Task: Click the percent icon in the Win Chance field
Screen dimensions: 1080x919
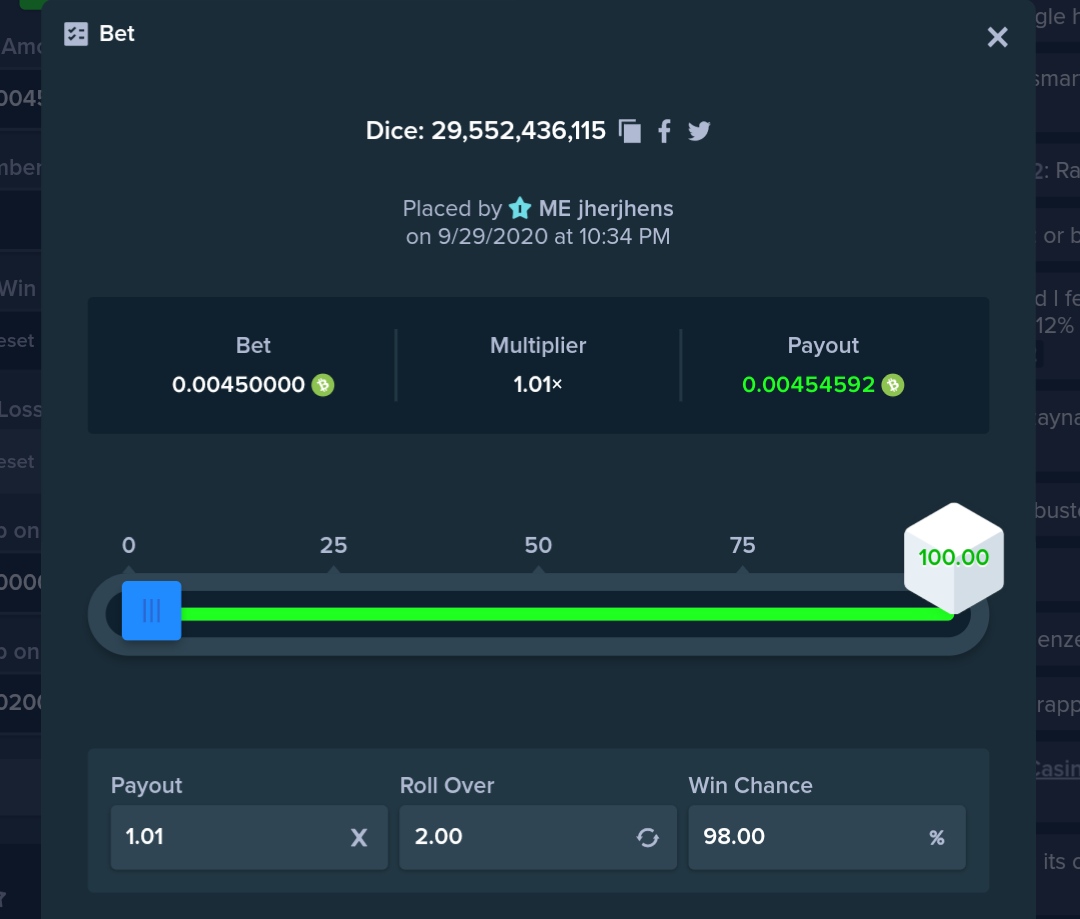Action: (936, 837)
